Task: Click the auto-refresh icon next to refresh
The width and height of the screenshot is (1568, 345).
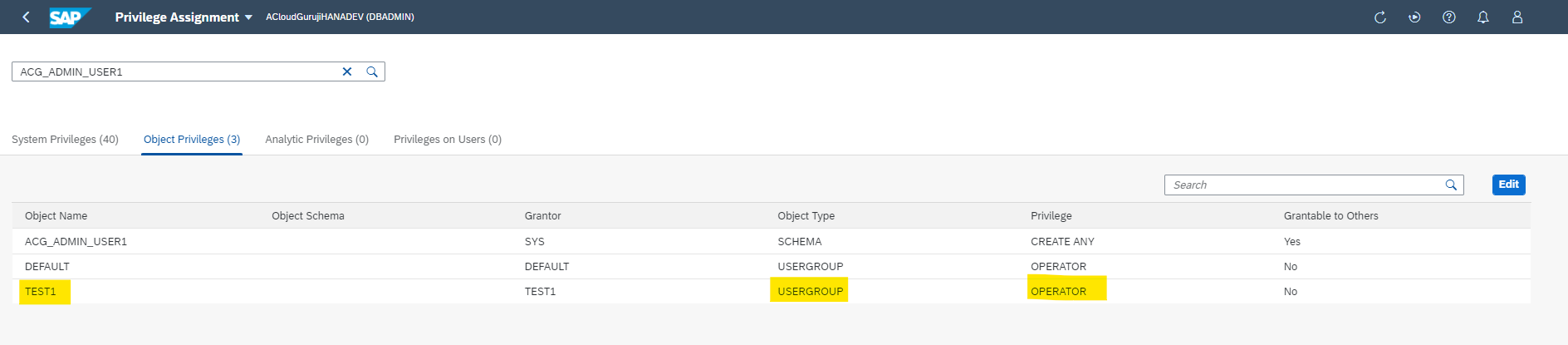Action: pyautogui.click(x=1414, y=17)
